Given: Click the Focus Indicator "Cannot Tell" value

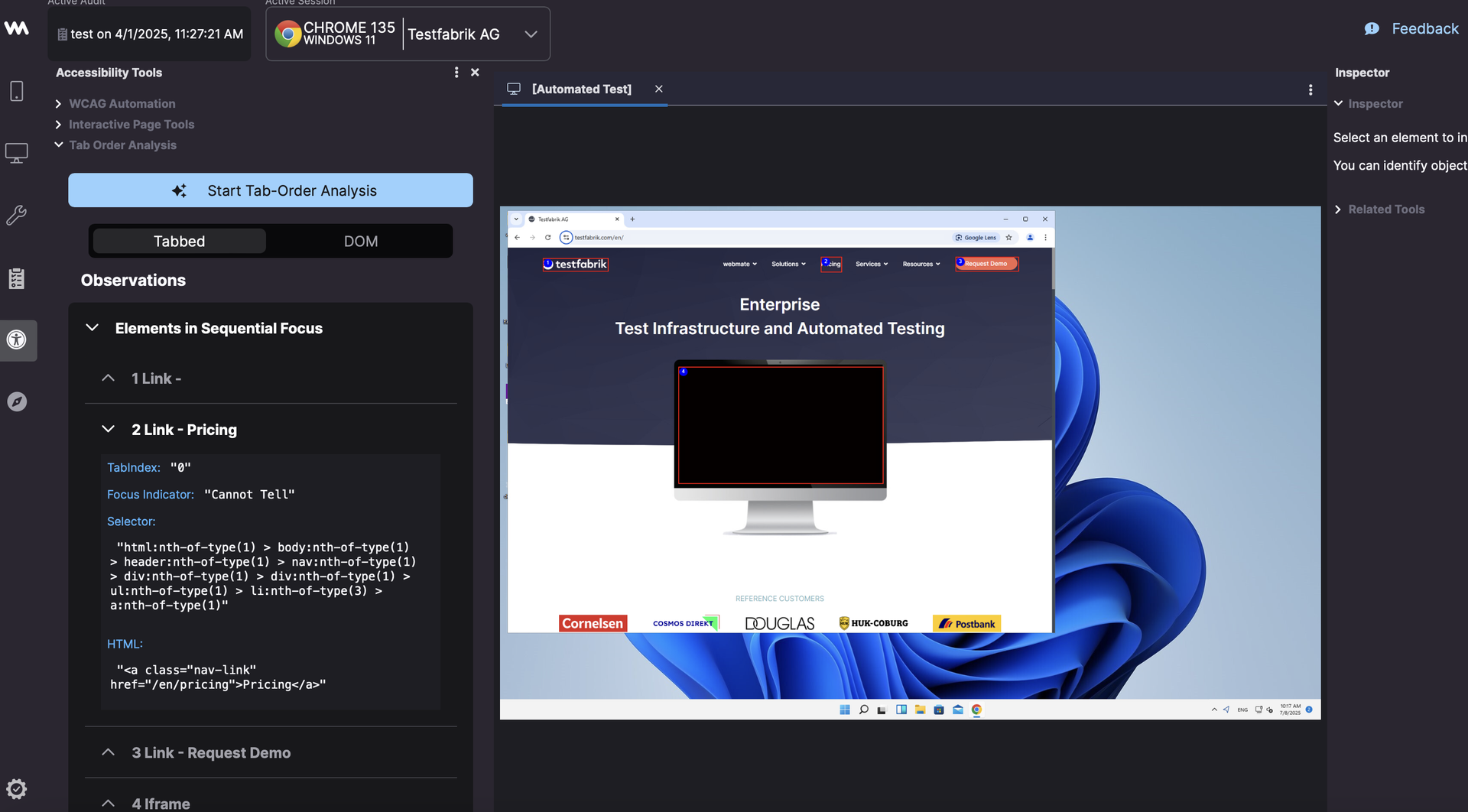Looking at the screenshot, I should [x=249, y=495].
